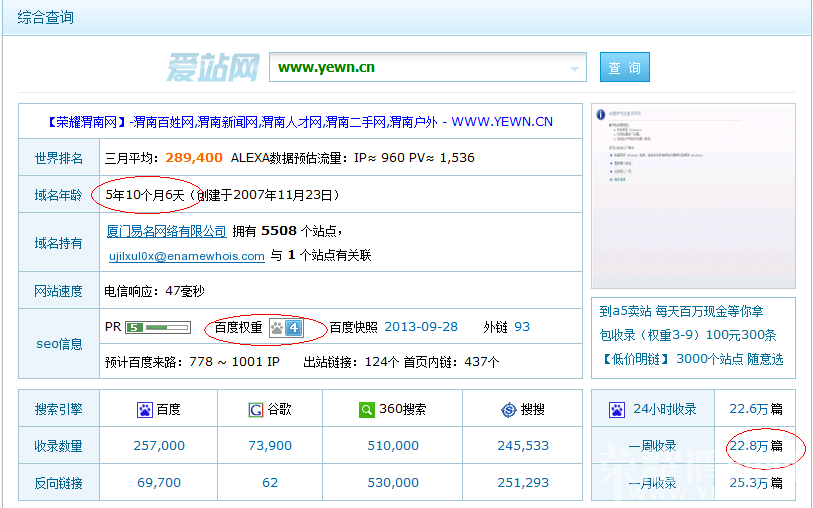813x508 pixels.
Task: Open 到a5卖站 每天百万现金等你拿 ad link
Action: [681, 311]
